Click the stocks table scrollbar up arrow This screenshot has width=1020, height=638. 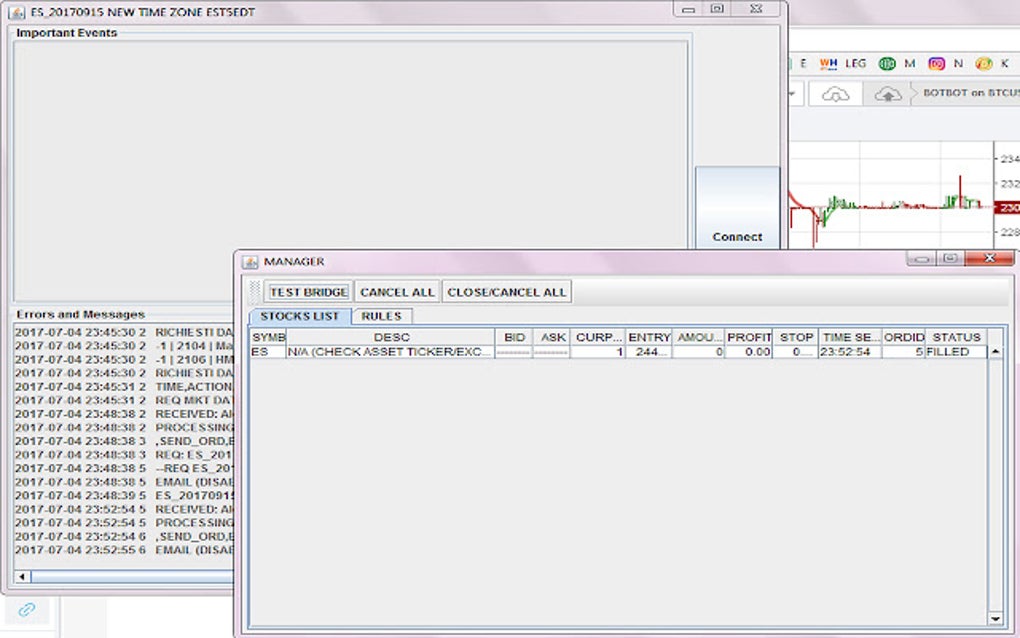(x=995, y=352)
